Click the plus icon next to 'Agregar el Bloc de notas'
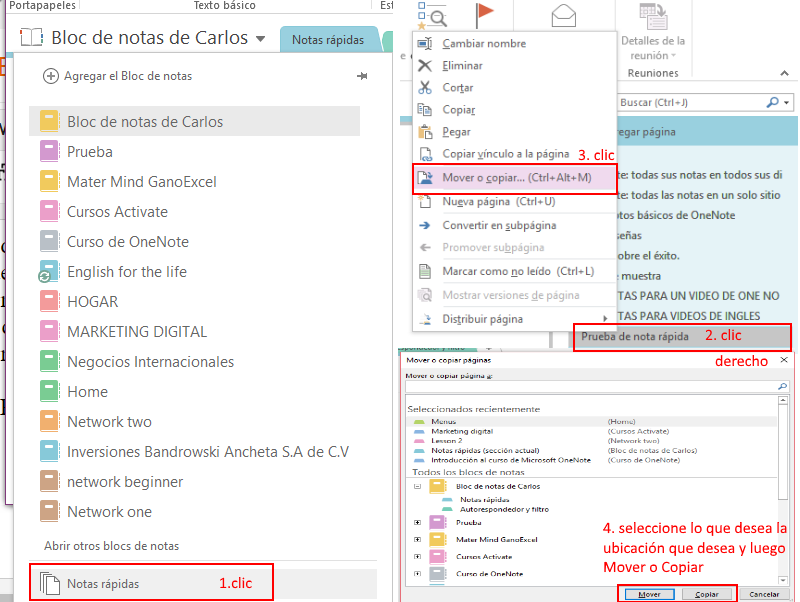 pos(50,76)
